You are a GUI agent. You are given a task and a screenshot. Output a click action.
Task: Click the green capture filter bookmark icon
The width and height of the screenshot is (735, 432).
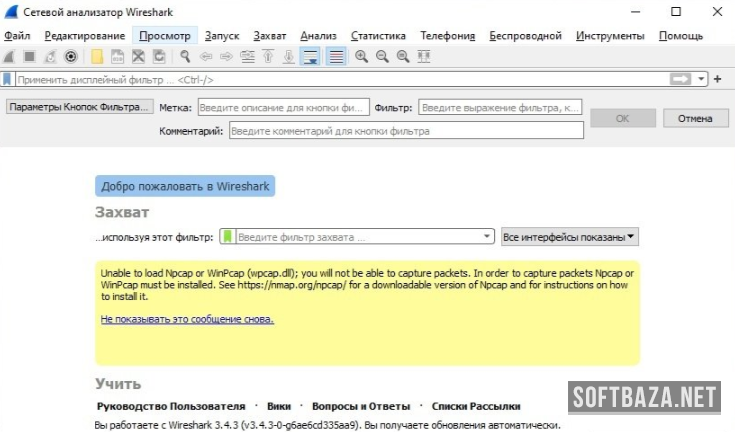pyautogui.click(x=228, y=237)
